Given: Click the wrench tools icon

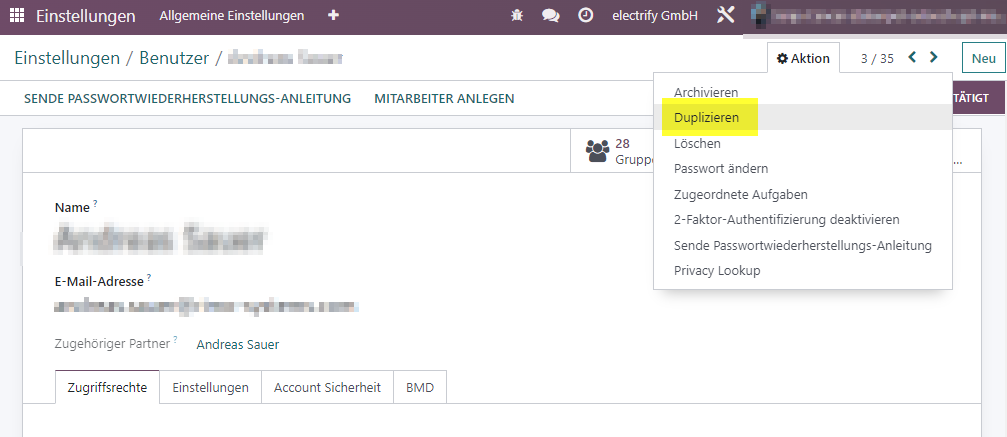Looking at the screenshot, I should (725, 15).
